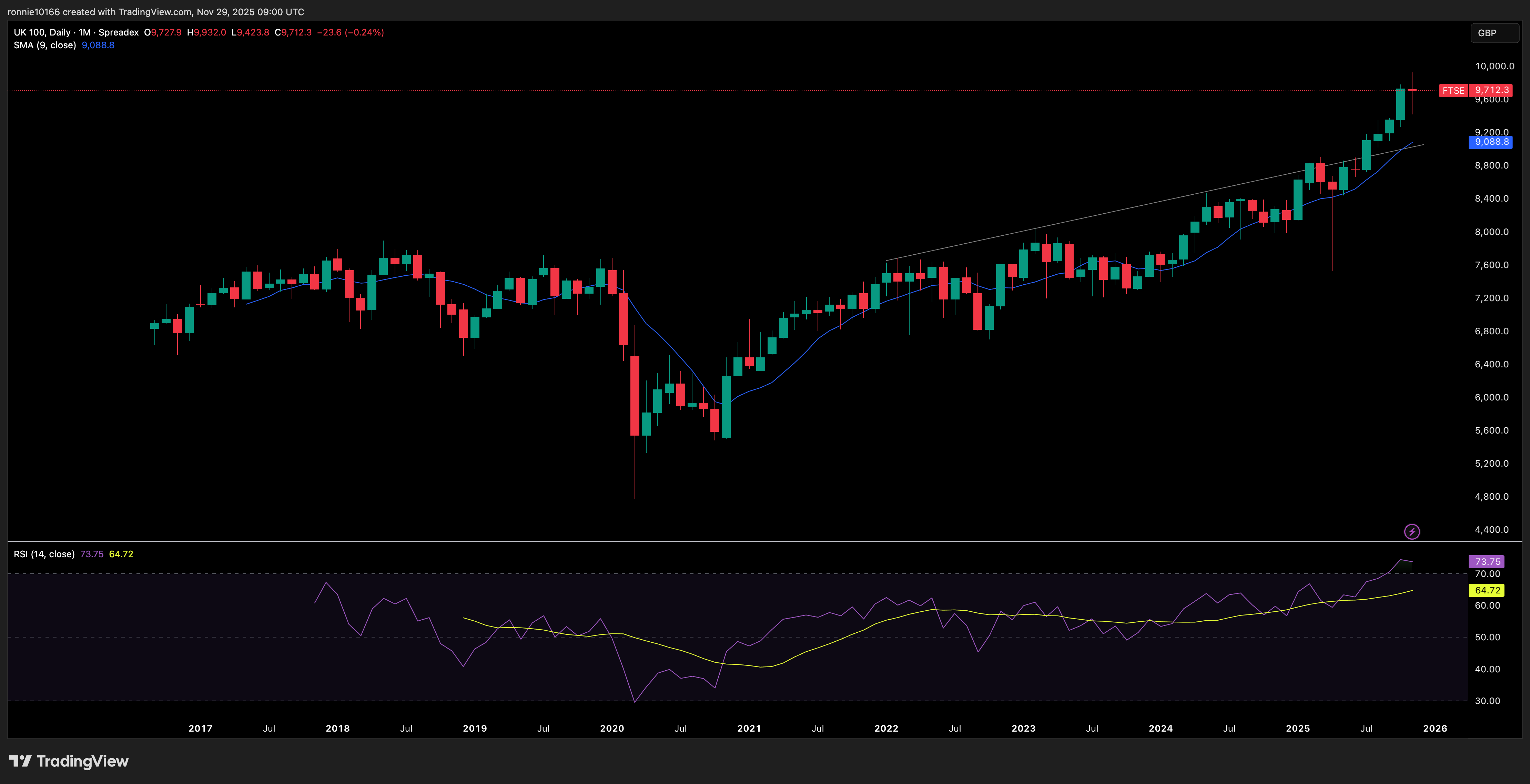
Task: Click the 2023 label on the time axis
Action: click(1023, 729)
